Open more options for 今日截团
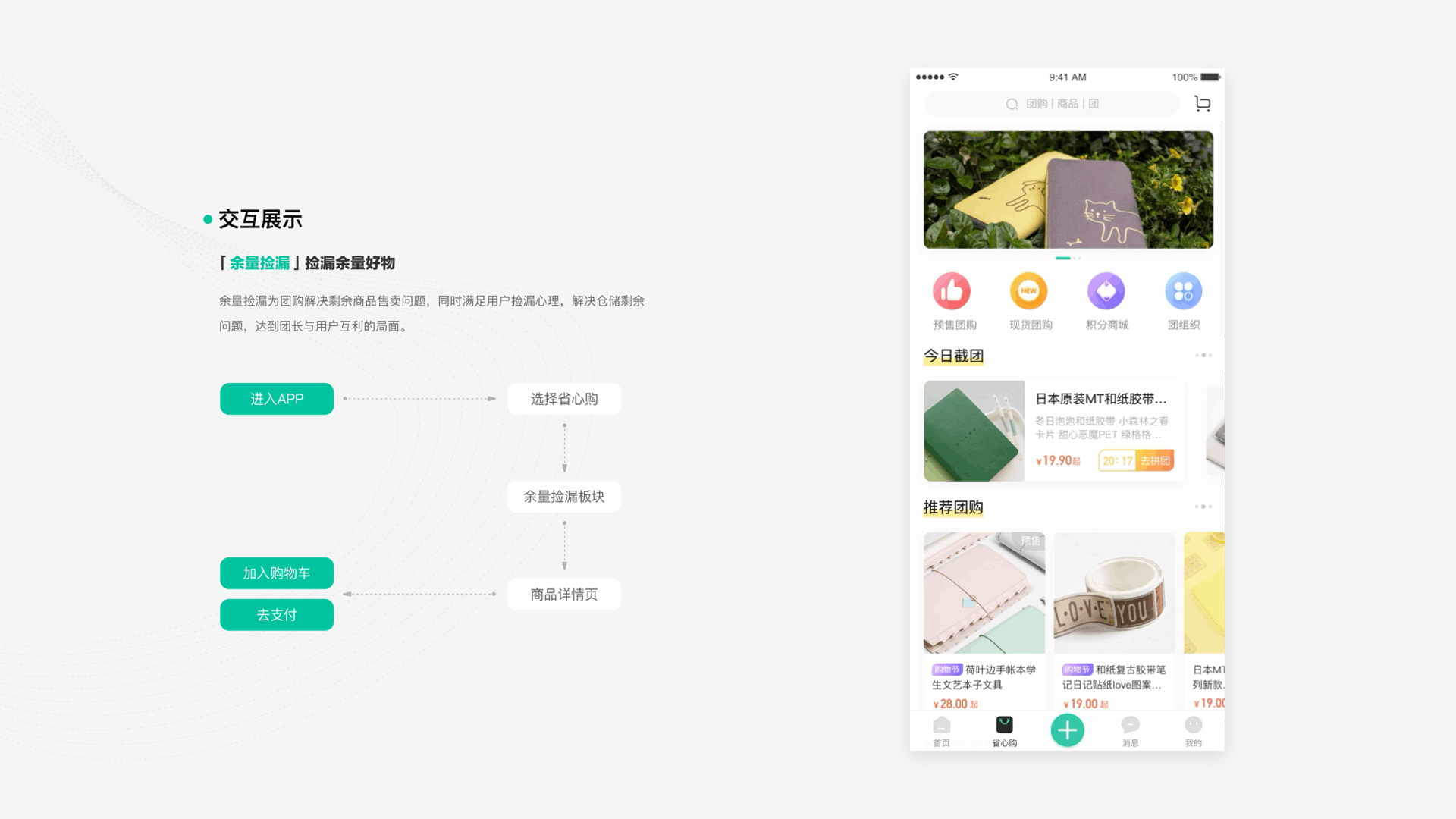 coord(1203,355)
